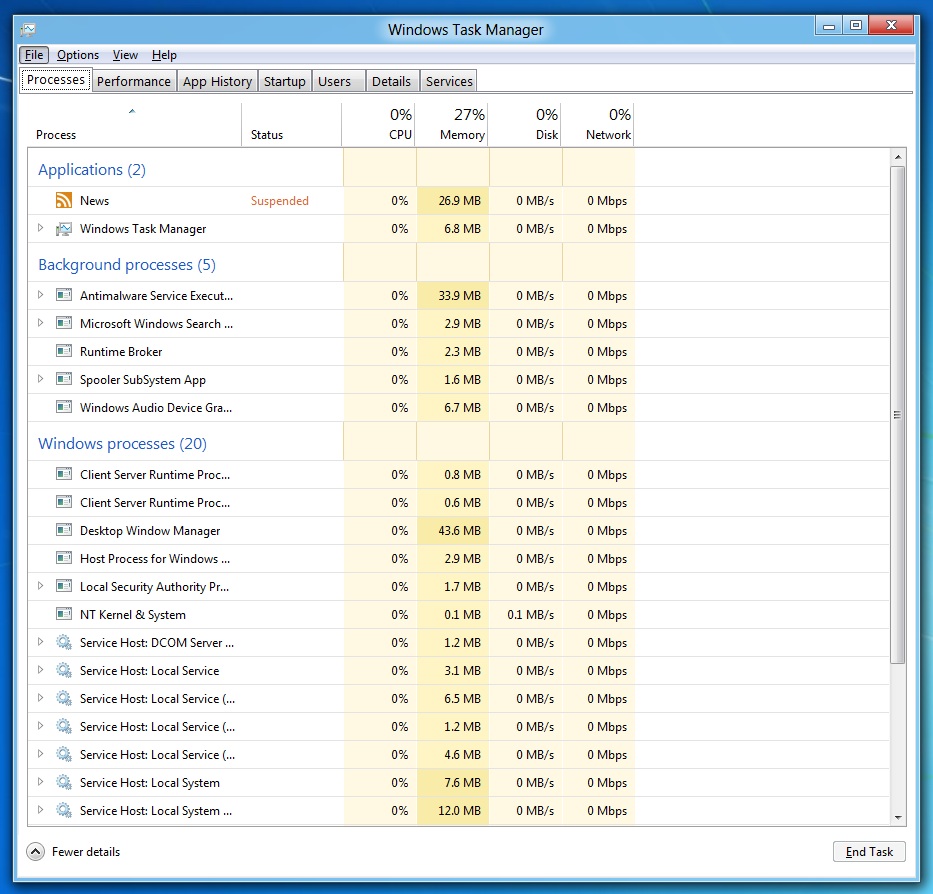Select the Processes tab
933x894 pixels.
(x=56, y=80)
